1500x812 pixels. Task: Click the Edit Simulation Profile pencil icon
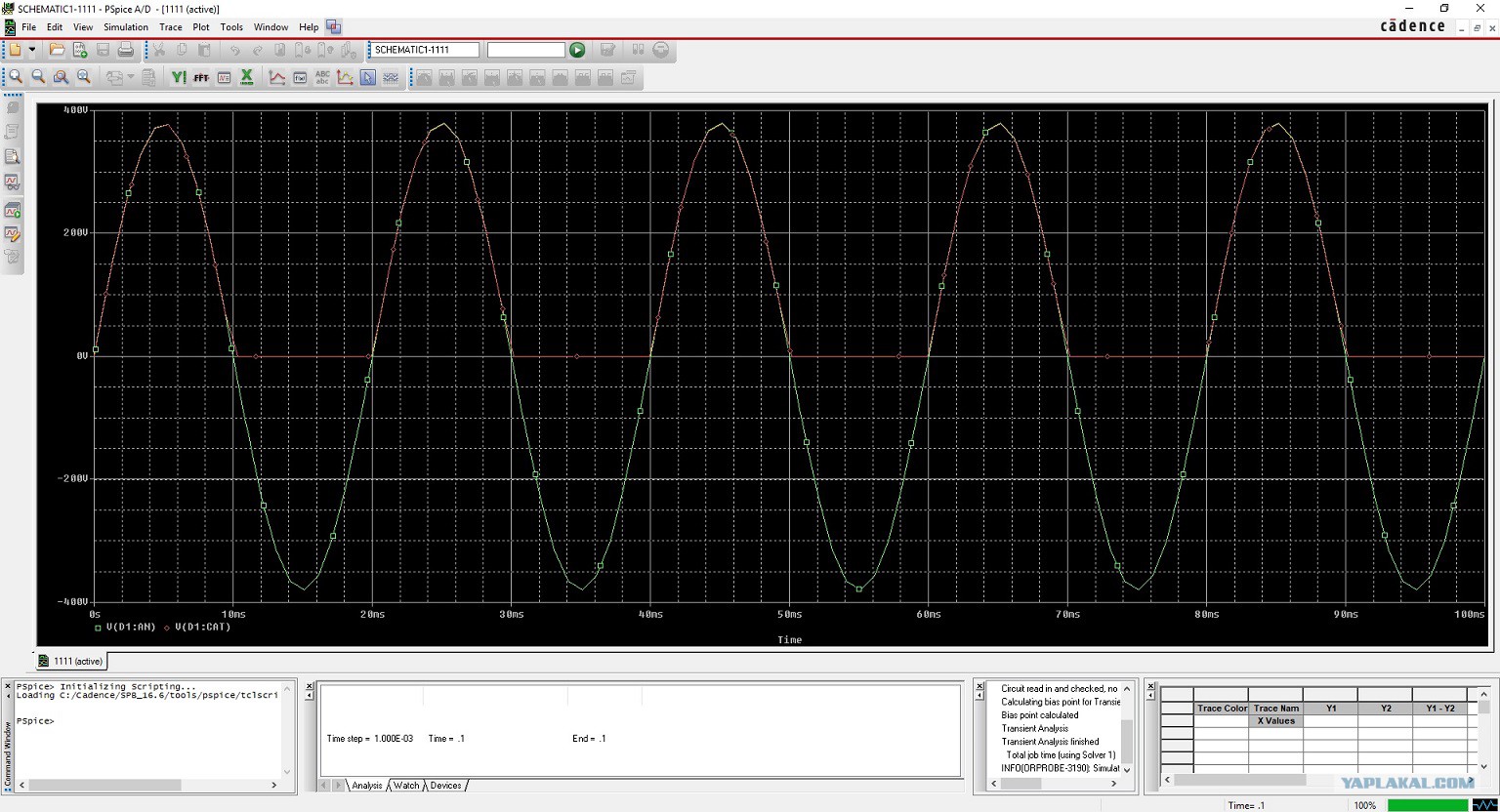(x=13, y=234)
